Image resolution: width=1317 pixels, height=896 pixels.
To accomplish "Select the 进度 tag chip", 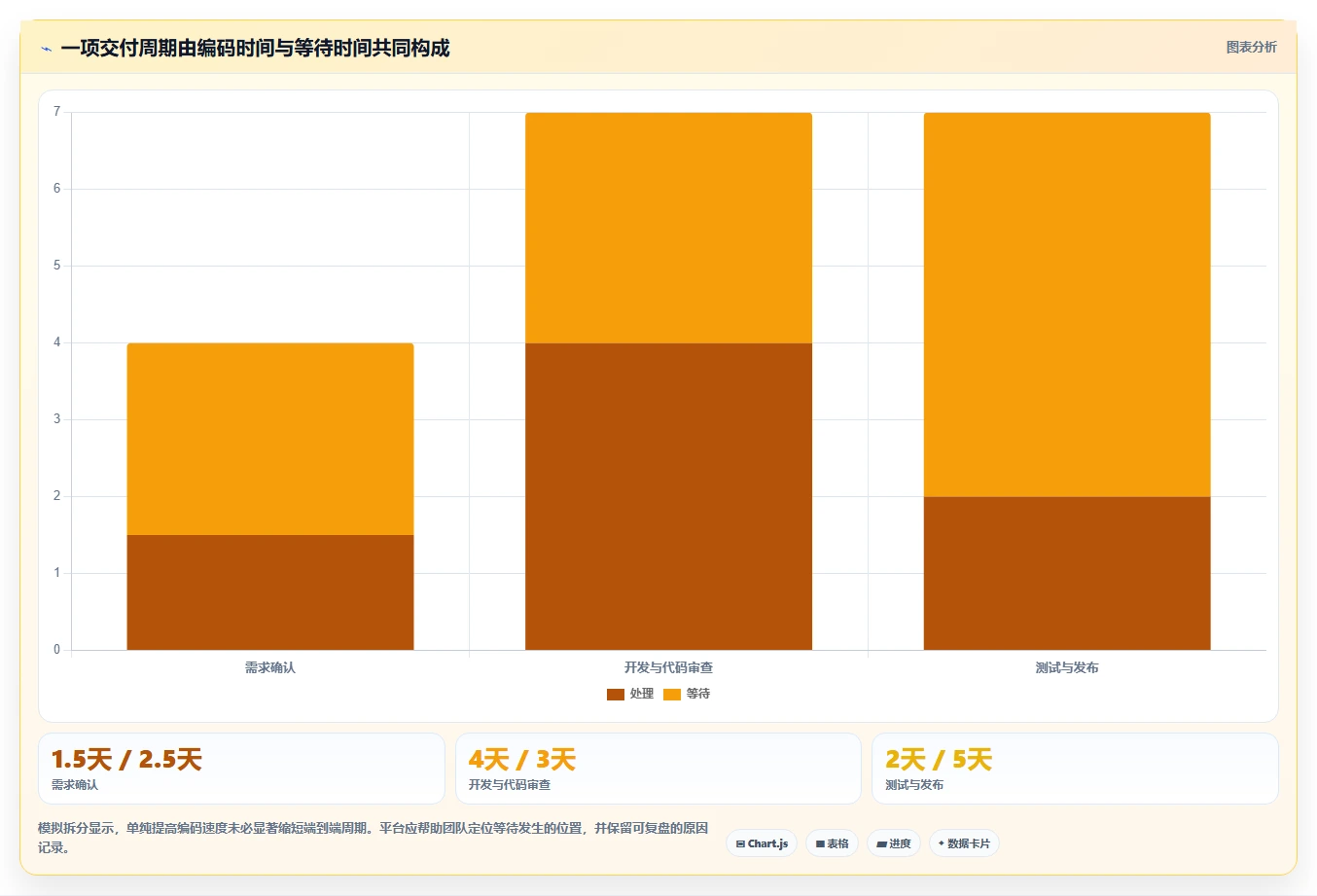I will [x=893, y=843].
